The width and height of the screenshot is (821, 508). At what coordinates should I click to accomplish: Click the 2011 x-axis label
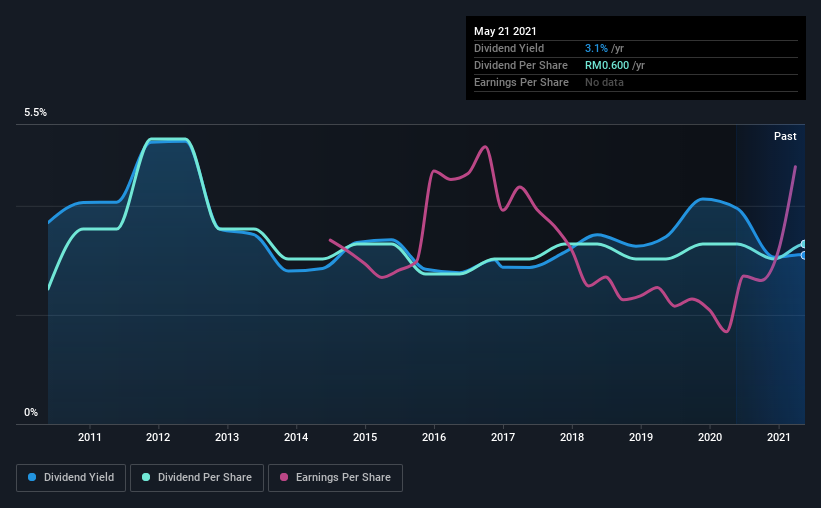[x=90, y=437]
